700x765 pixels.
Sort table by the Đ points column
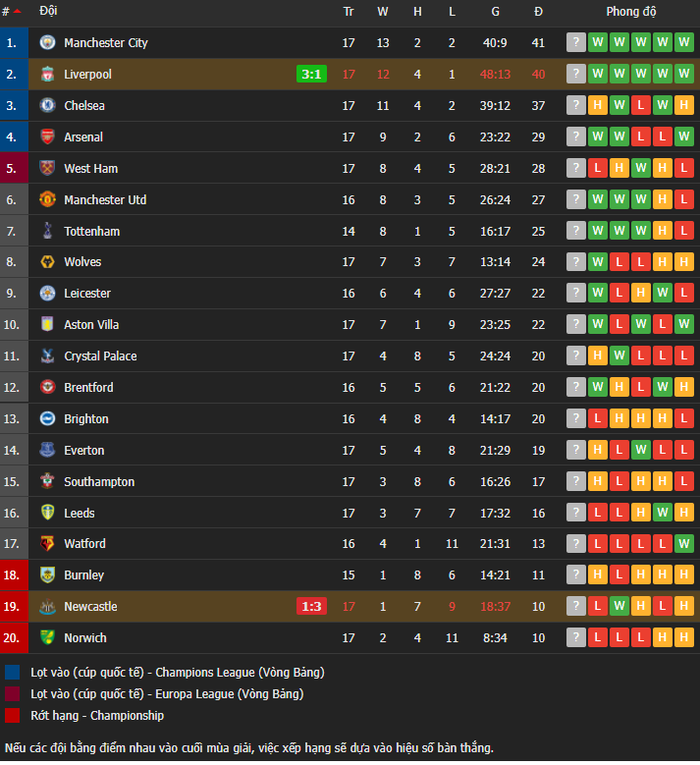[538, 11]
